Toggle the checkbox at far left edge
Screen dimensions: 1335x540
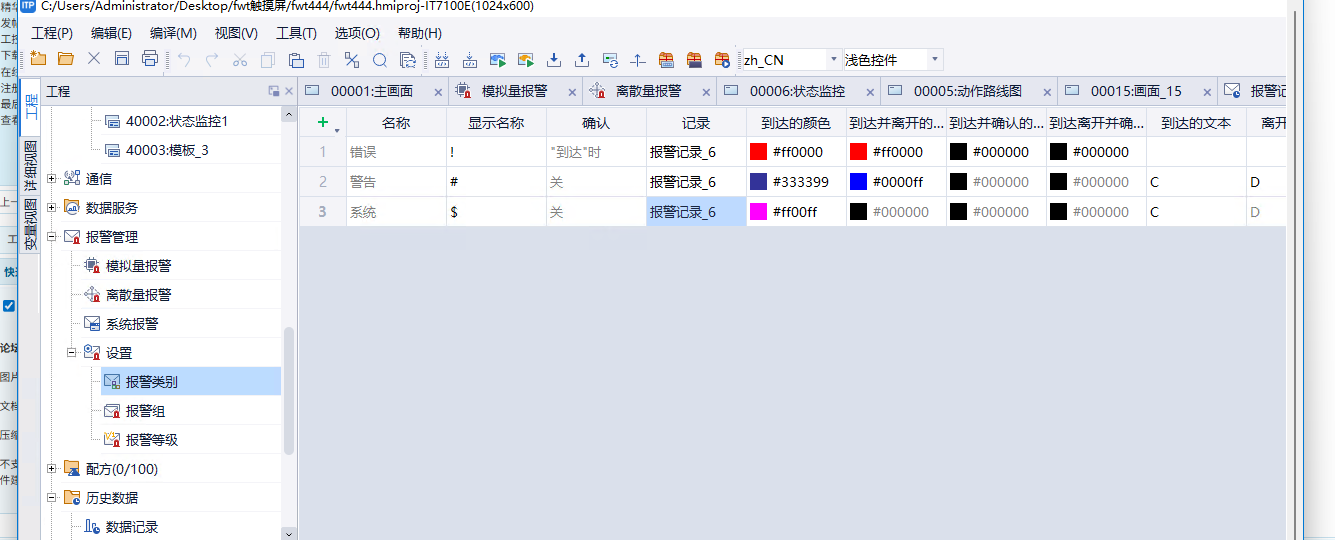[x=9, y=306]
